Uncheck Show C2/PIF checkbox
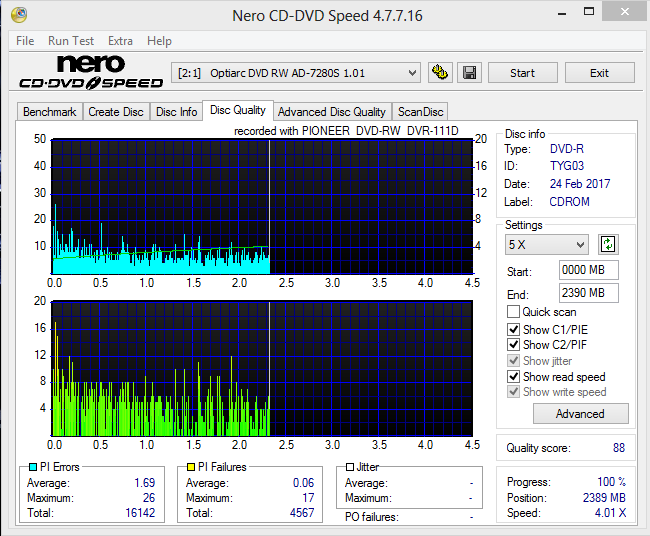 513,344
